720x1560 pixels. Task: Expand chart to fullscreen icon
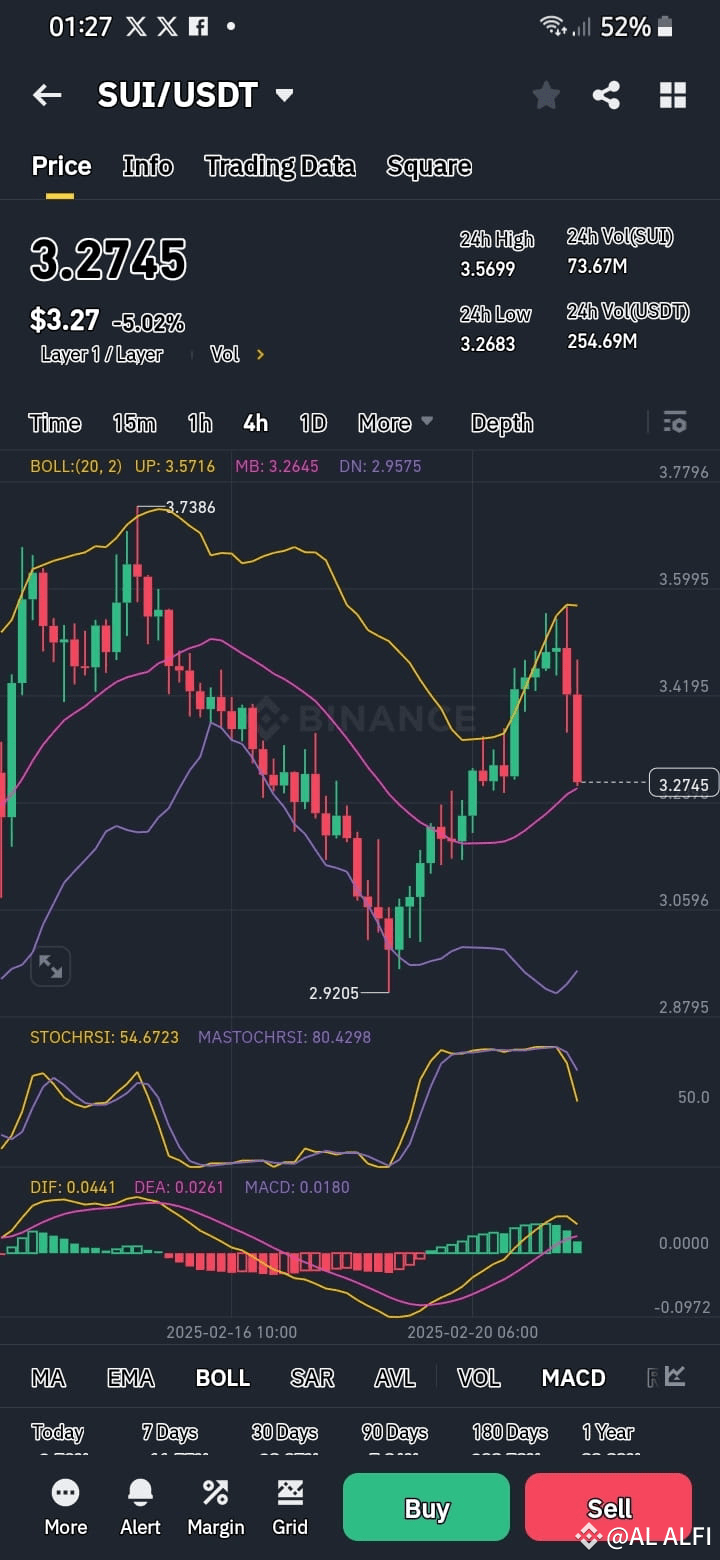coord(50,966)
